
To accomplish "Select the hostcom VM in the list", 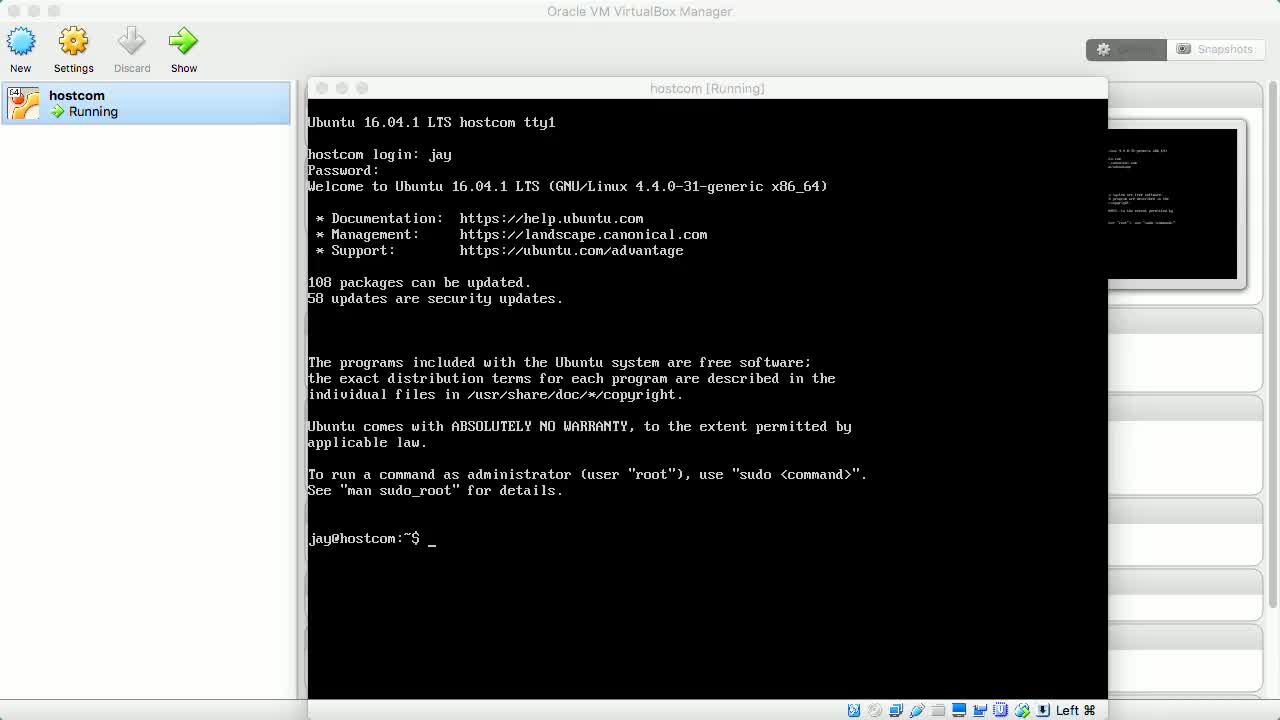I will (146, 103).
